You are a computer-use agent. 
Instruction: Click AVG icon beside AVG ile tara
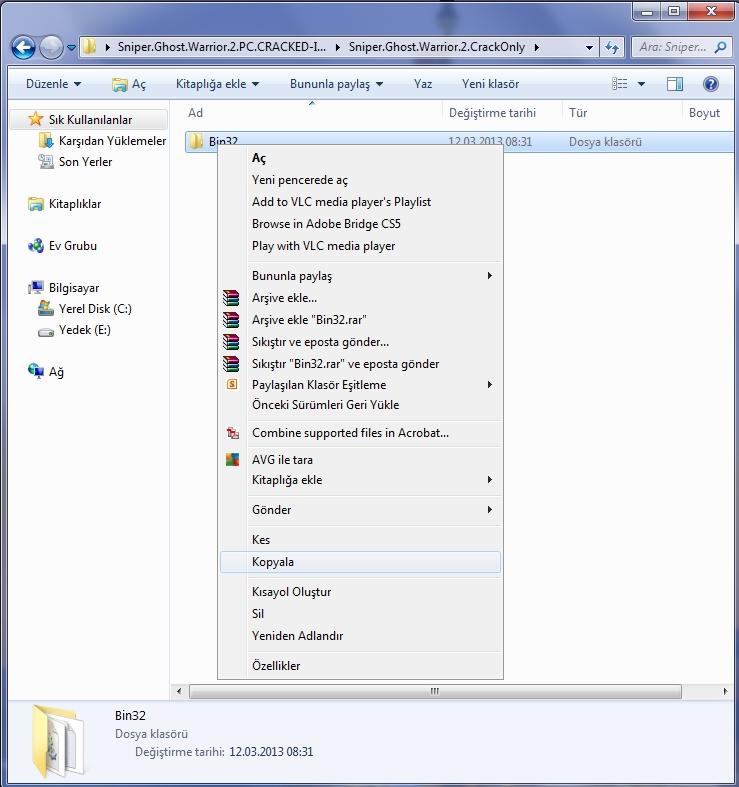pyautogui.click(x=232, y=459)
